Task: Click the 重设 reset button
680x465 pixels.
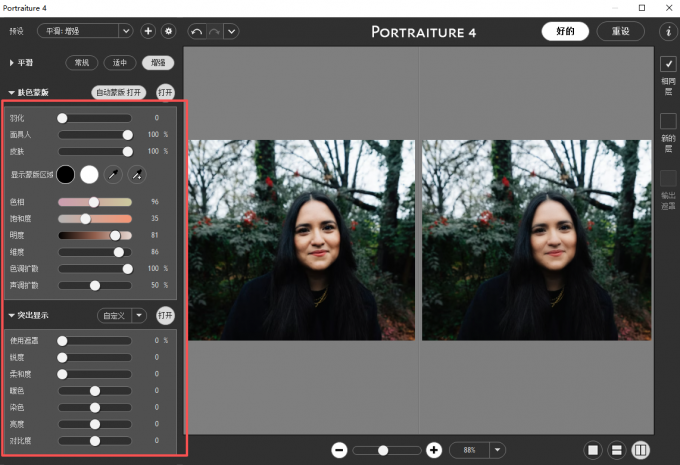Action: pos(620,31)
